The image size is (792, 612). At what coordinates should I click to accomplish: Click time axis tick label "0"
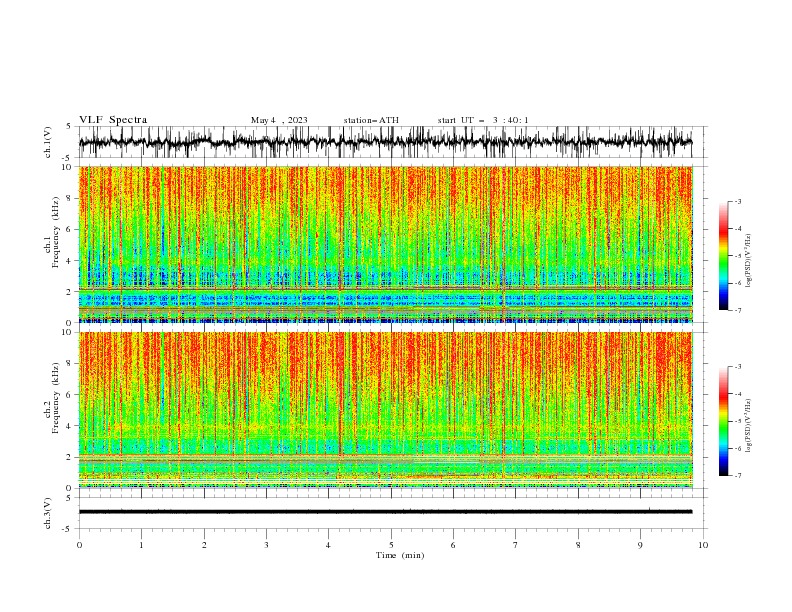(79, 545)
